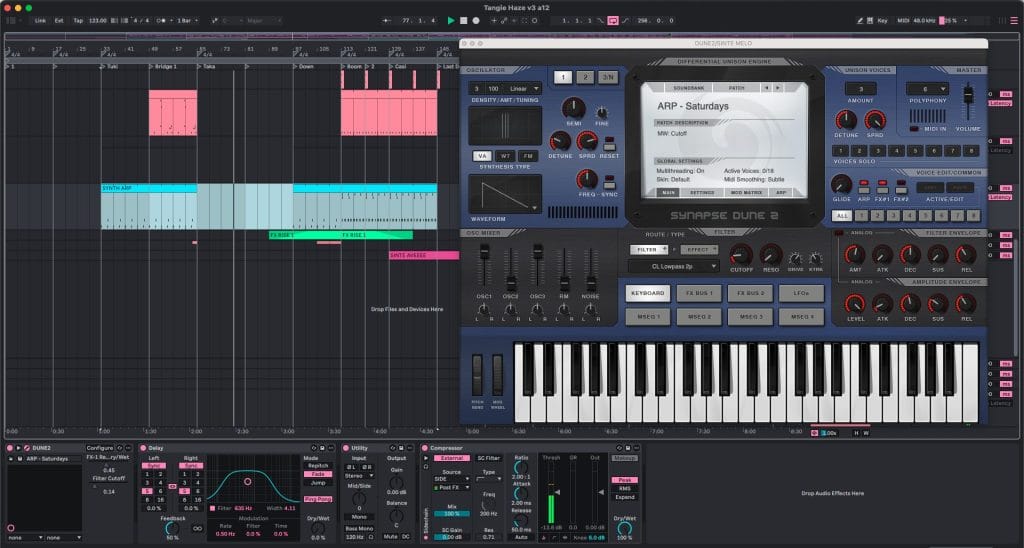This screenshot has height=548, width=1024.
Task: Enable Ableton Link
Action: point(40,20)
